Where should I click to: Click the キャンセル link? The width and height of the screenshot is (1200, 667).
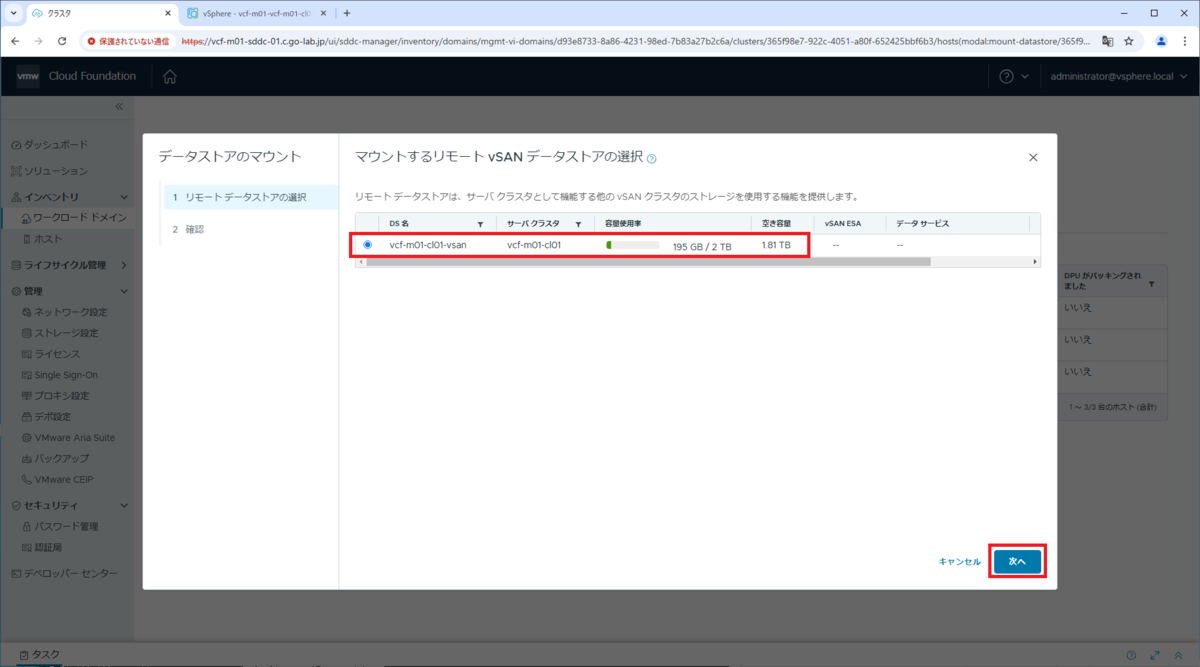click(960, 562)
